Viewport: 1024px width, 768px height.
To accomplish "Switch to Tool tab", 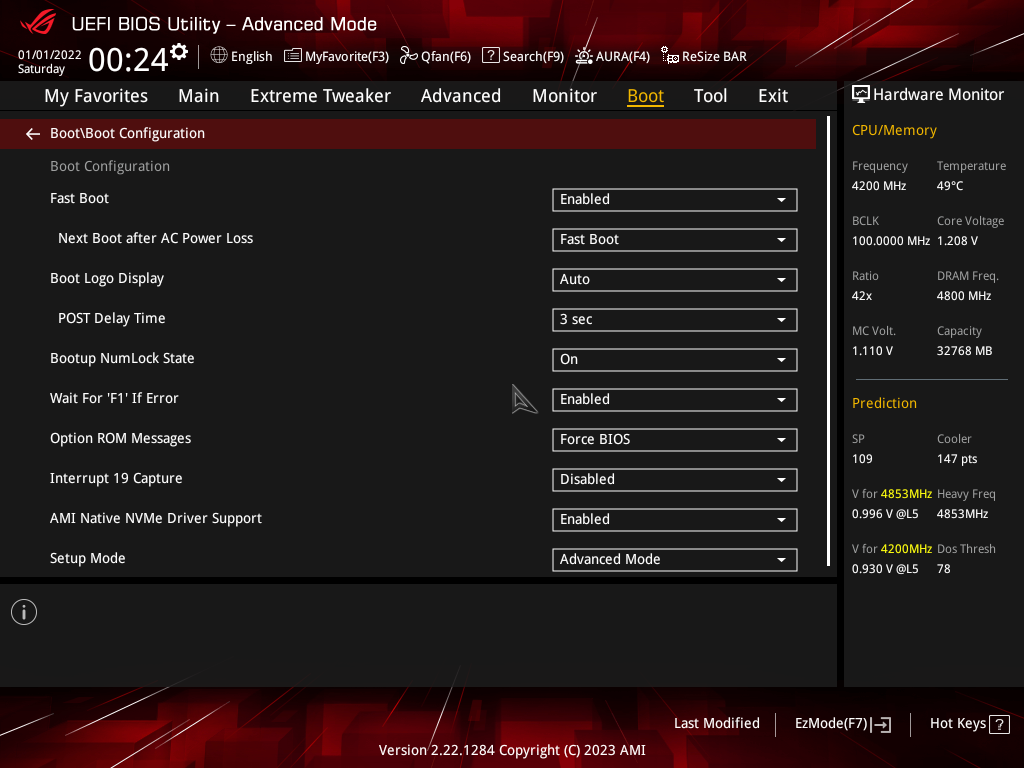I will (x=710, y=96).
